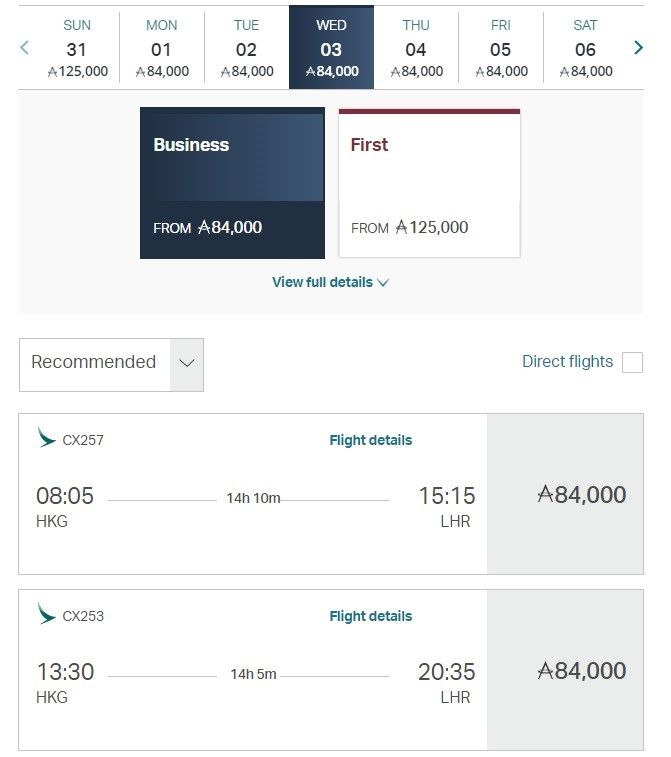Expand View full details
The height and width of the screenshot is (757, 671).
pyautogui.click(x=330, y=282)
